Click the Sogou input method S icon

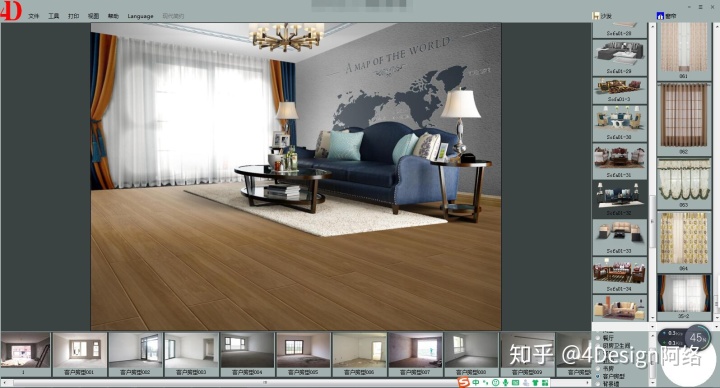click(463, 382)
